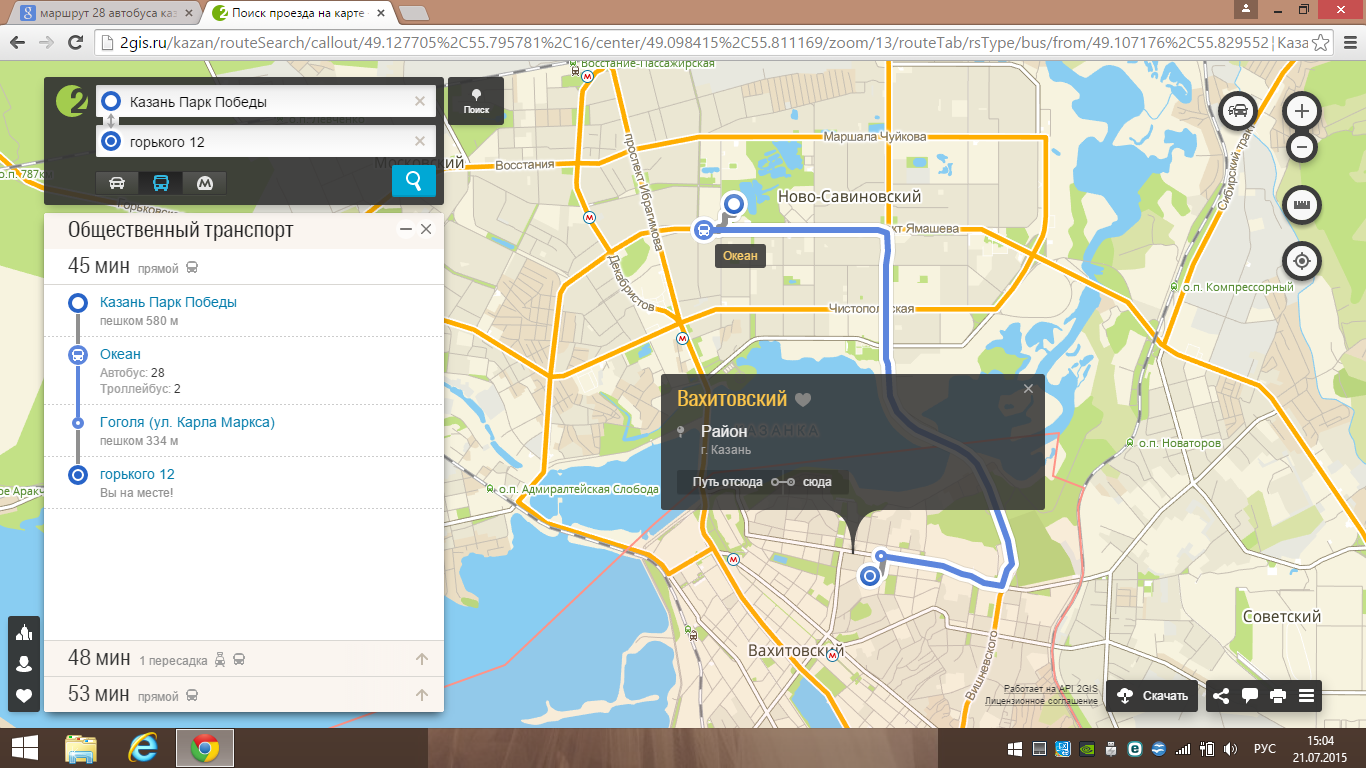Share the map link
The image size is (1366, 768).
pyautogui.click(x=1221, y=696)
